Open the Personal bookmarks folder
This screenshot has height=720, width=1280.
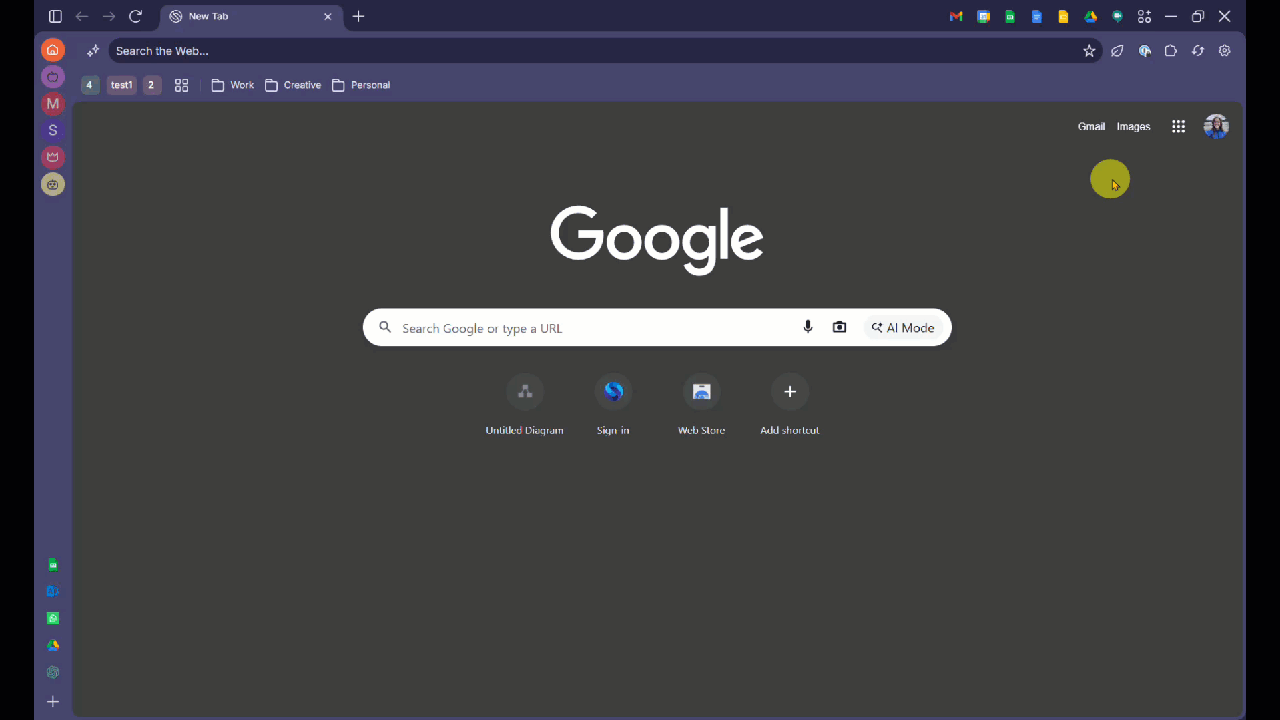[x=361, y=85]
